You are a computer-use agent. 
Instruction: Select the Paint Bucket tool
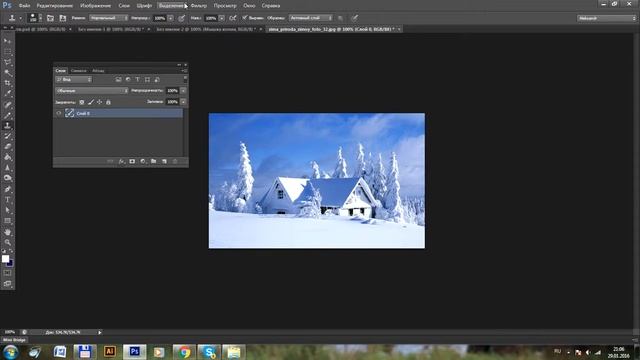coord(7,158)
